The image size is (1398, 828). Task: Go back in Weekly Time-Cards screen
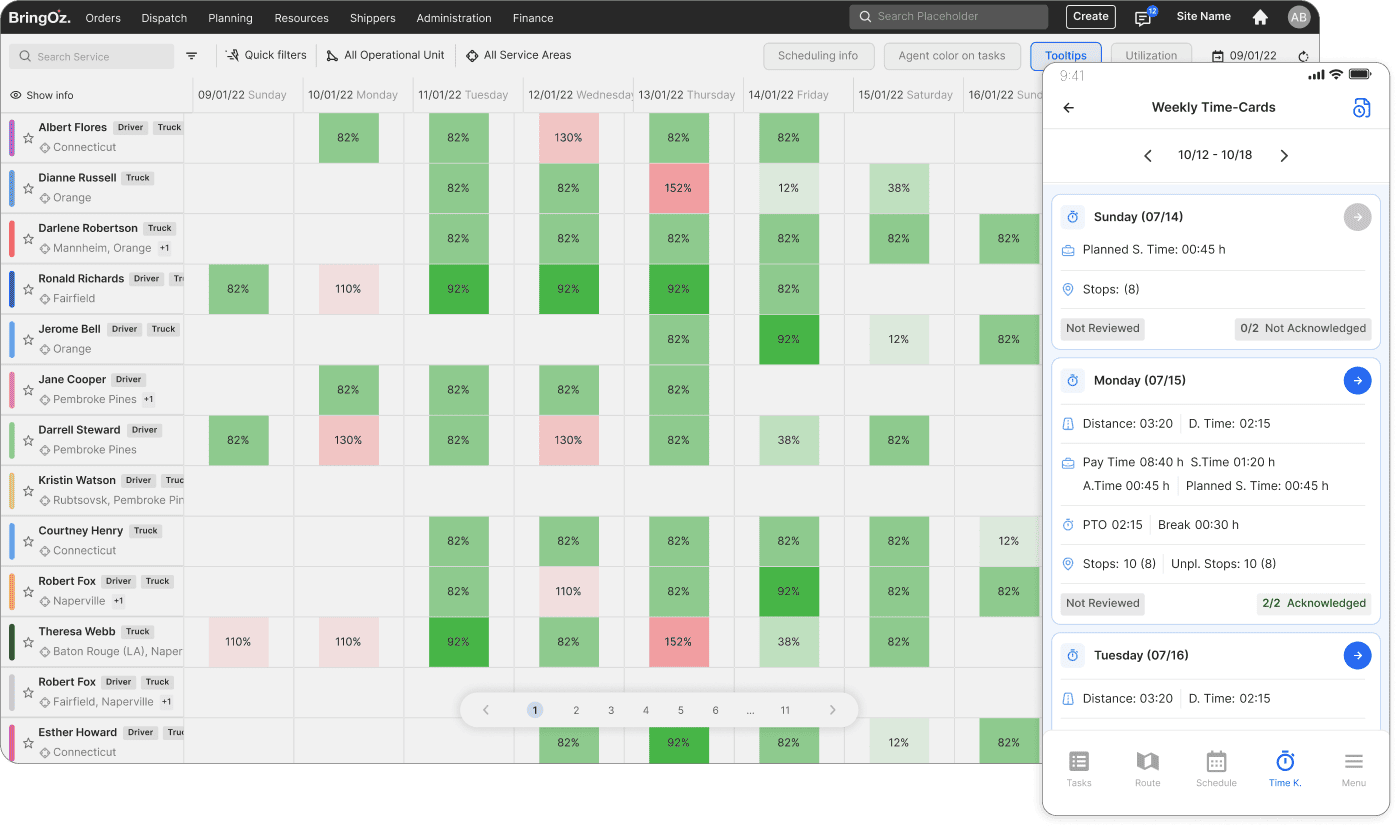(1069, 108)
